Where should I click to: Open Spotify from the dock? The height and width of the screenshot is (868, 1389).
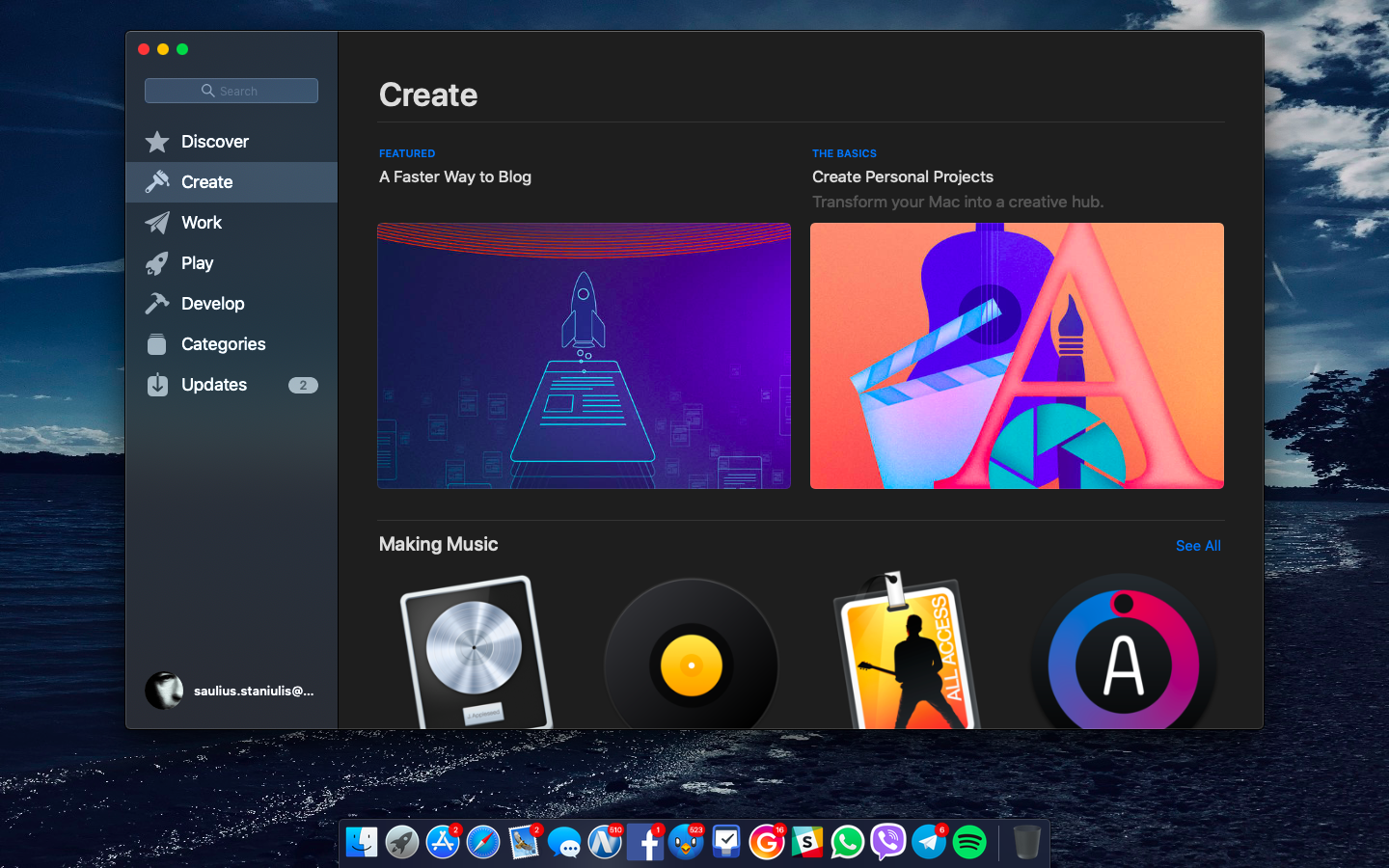(969, 842)
